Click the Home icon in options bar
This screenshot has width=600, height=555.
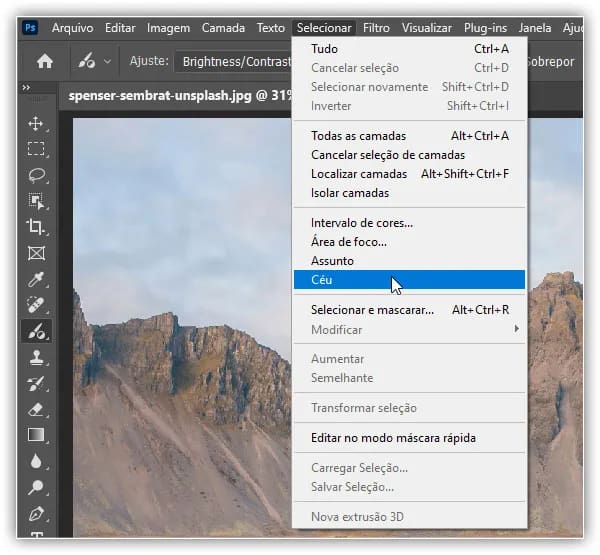click(x=45, y=61)
